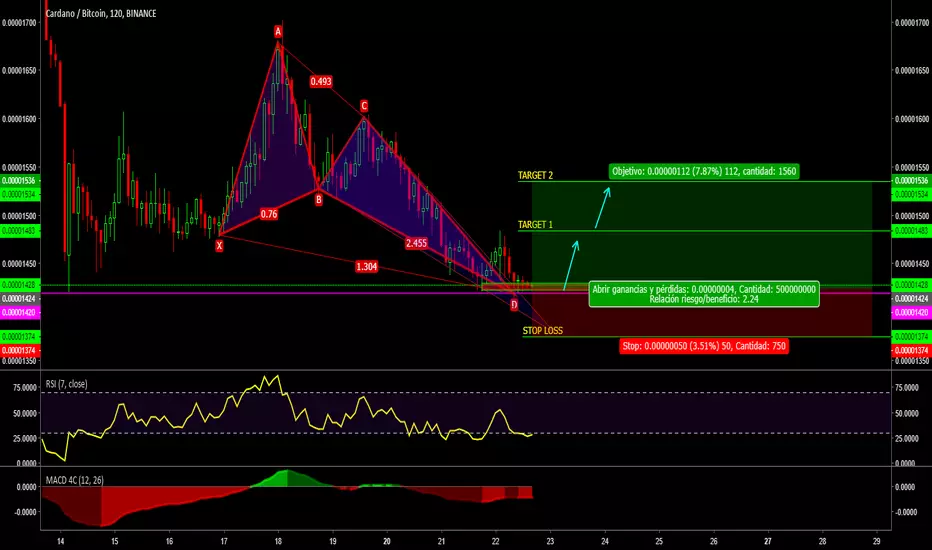The height and width of the screenshot is (550, 932).
Task: Click the date label 22 on time axis
Action: (x=496, y=541)
